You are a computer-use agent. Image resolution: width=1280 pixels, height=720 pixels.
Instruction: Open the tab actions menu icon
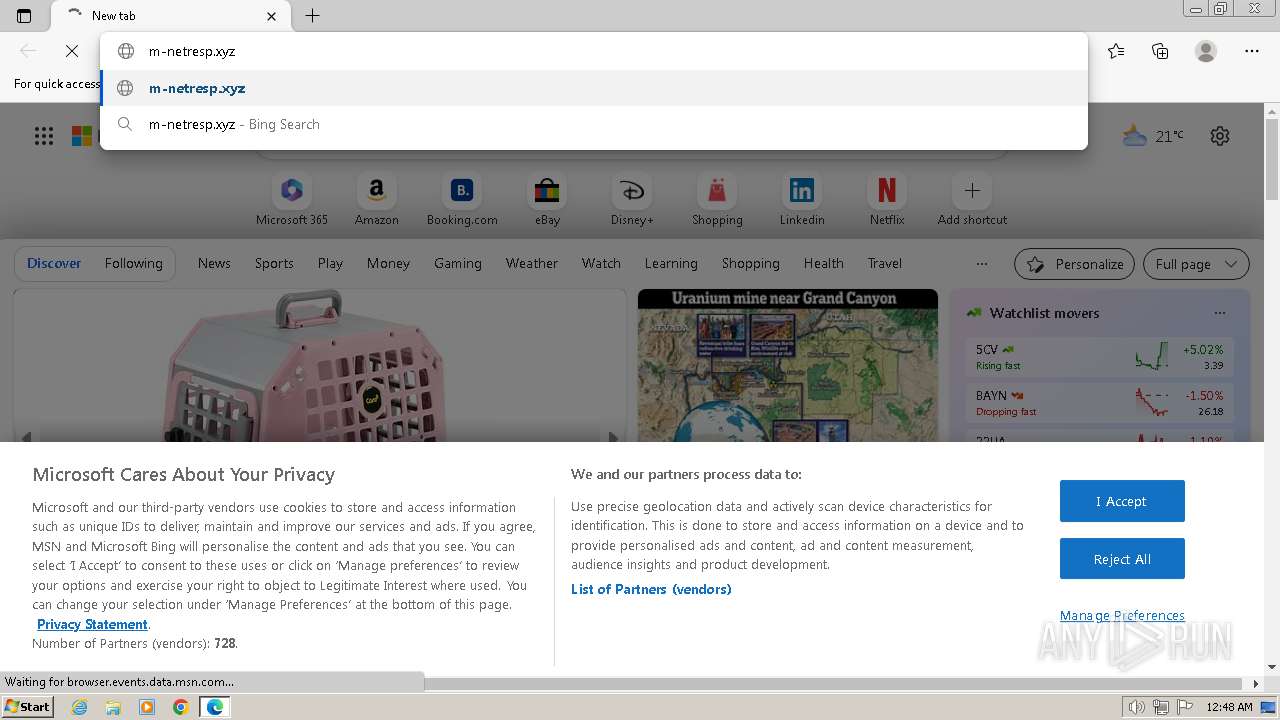(24, 16)
